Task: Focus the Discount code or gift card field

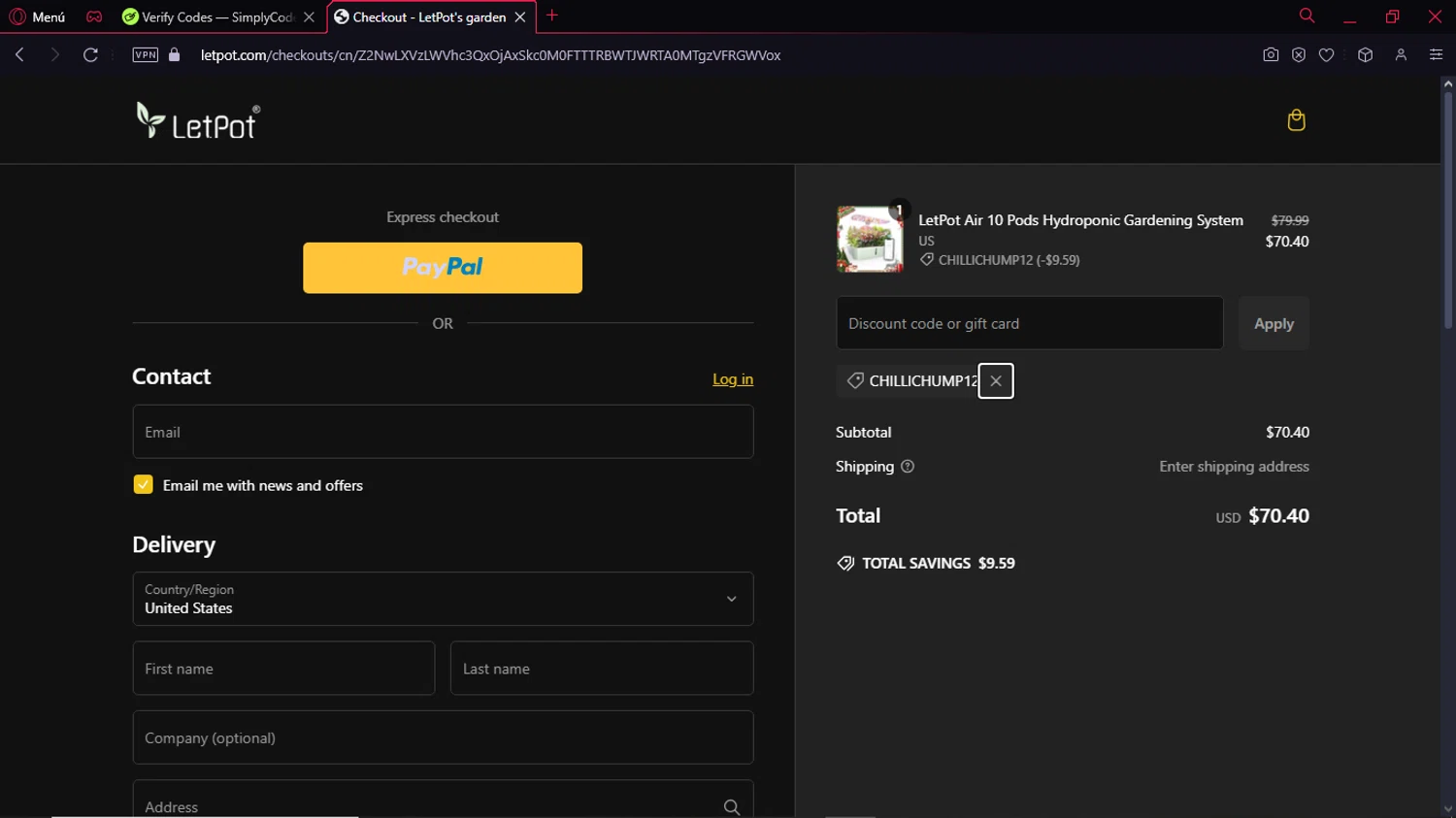Action: (1030, 323)
